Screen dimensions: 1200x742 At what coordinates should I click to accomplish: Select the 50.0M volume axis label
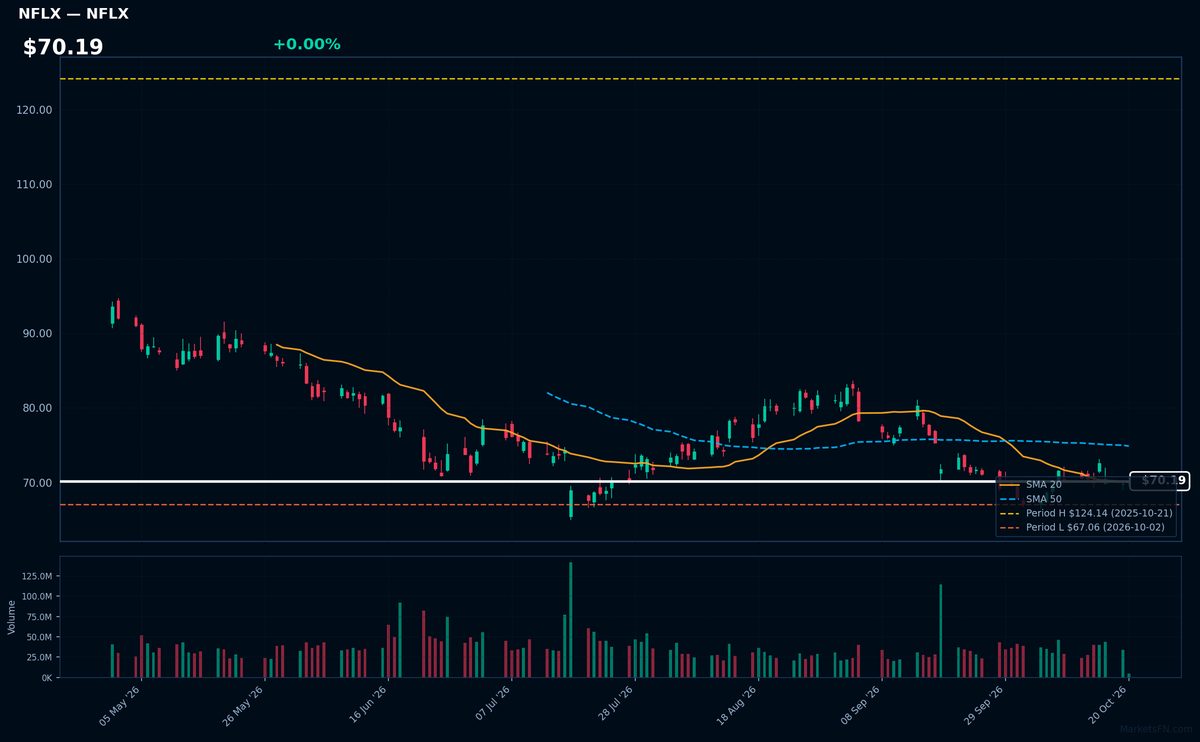[x=39, y=637]
